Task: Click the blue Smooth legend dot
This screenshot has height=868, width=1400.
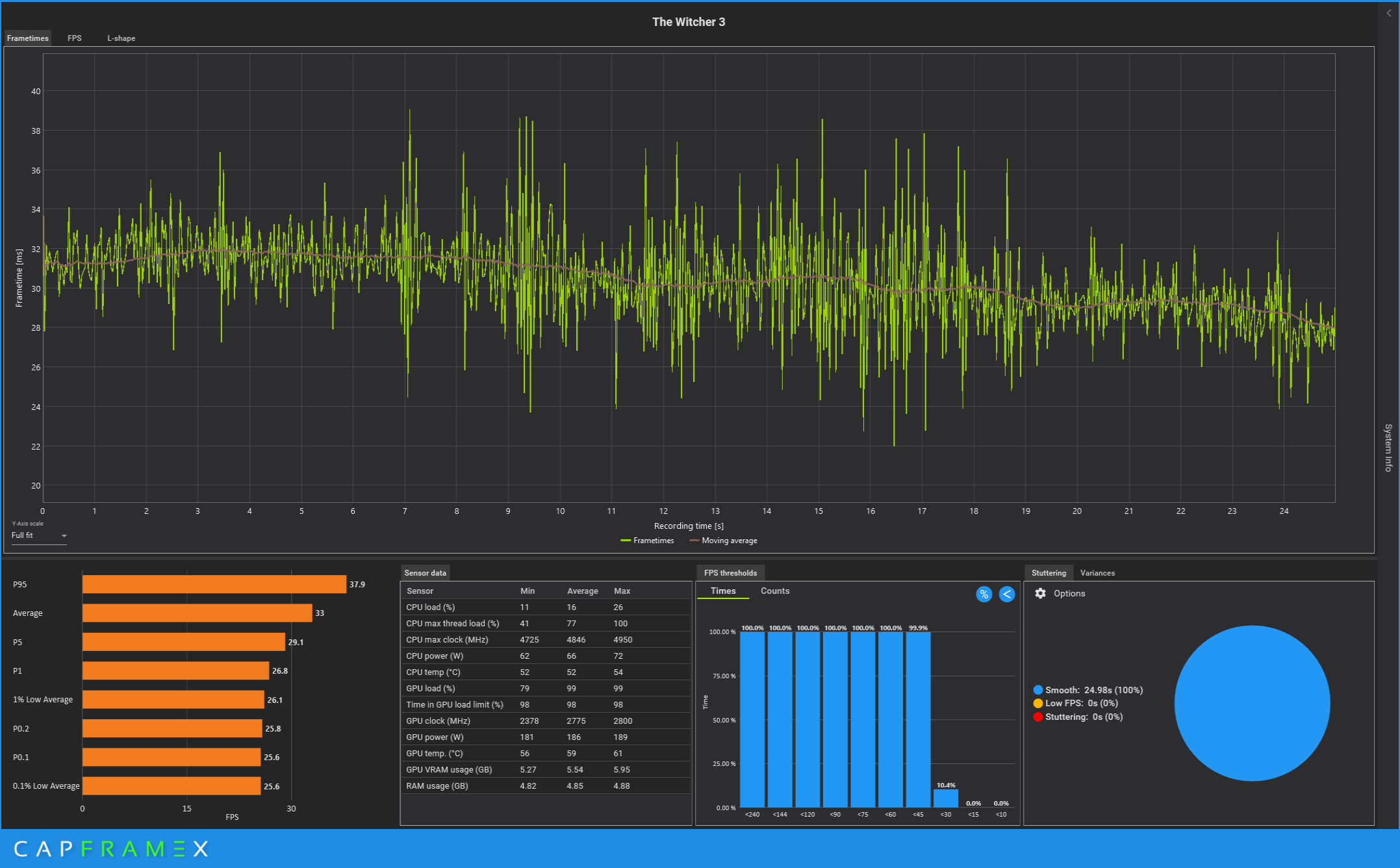Action: click(1038, 690)
